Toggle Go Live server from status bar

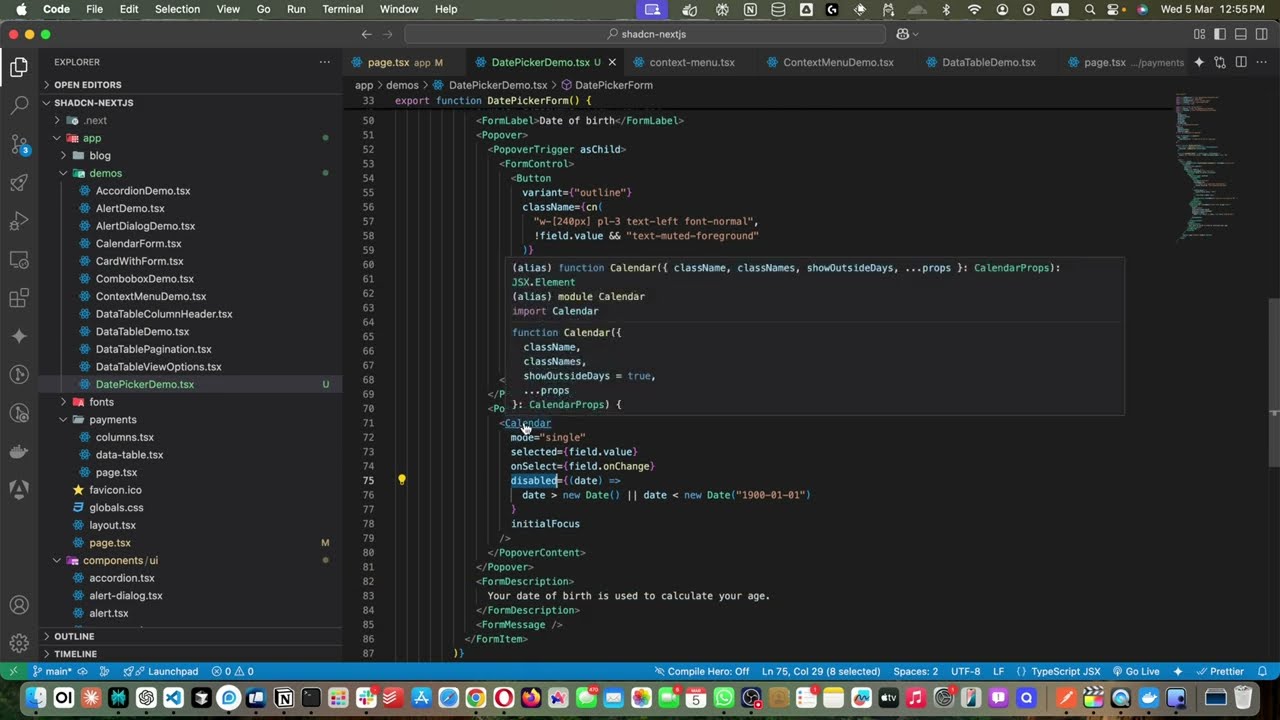[1138, 671]
